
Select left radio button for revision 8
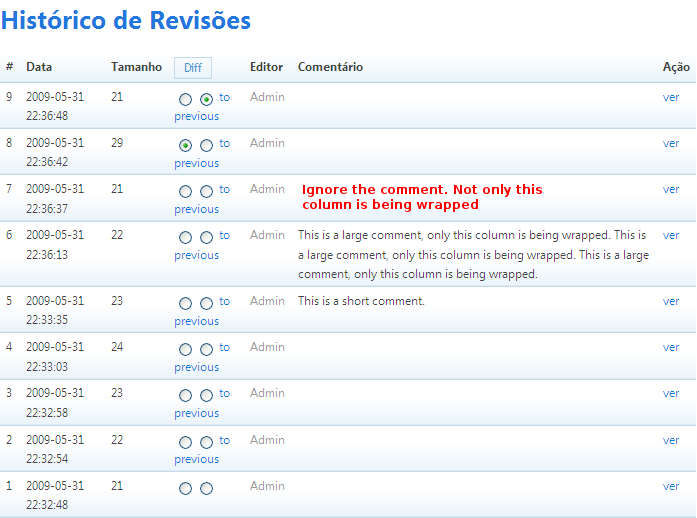click(185, 145)
